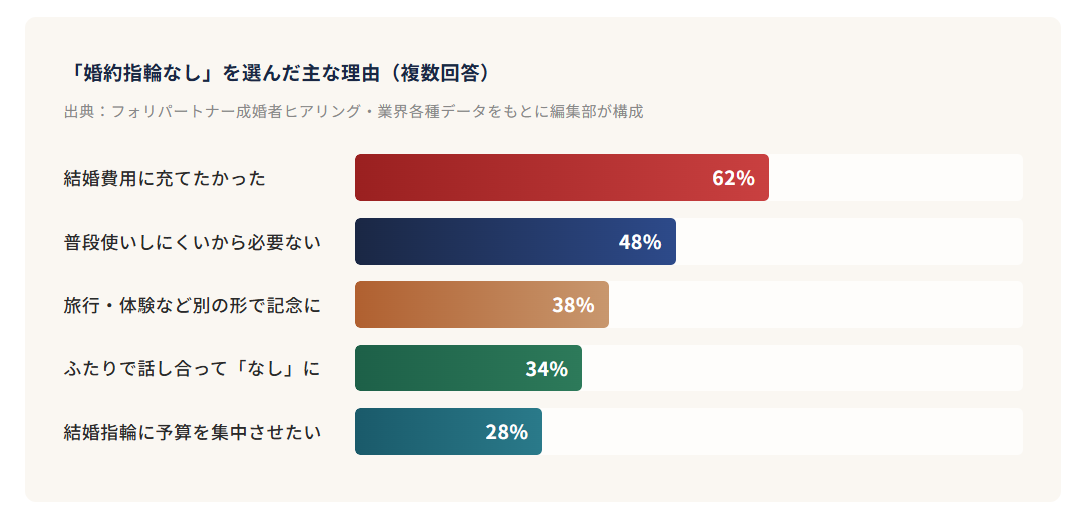Click the 34% value label
Image resolution: width=1067 pixels, height=532 pixels.
click(547, 369)
